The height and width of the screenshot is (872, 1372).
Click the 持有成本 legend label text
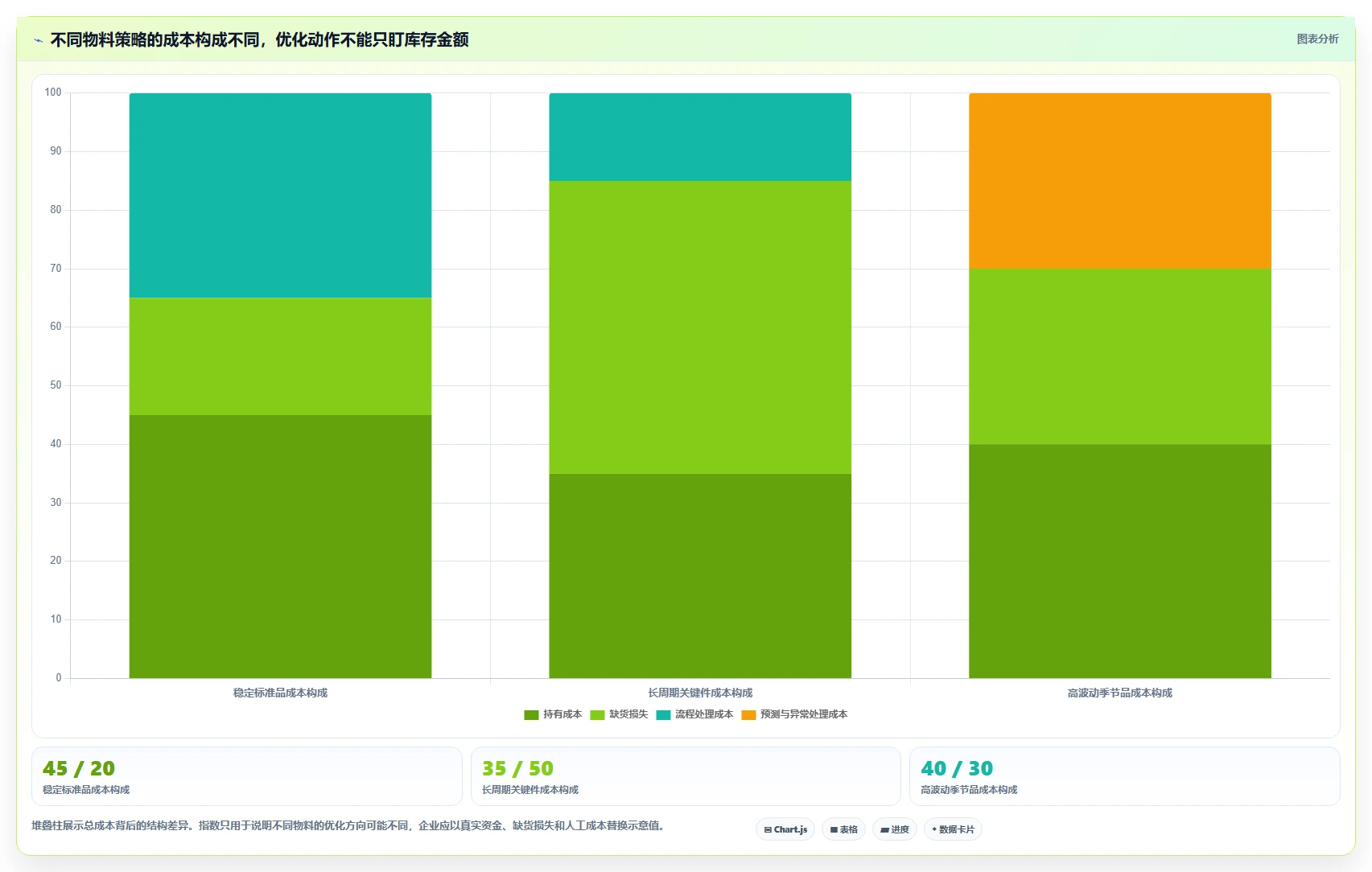[562, 714]
